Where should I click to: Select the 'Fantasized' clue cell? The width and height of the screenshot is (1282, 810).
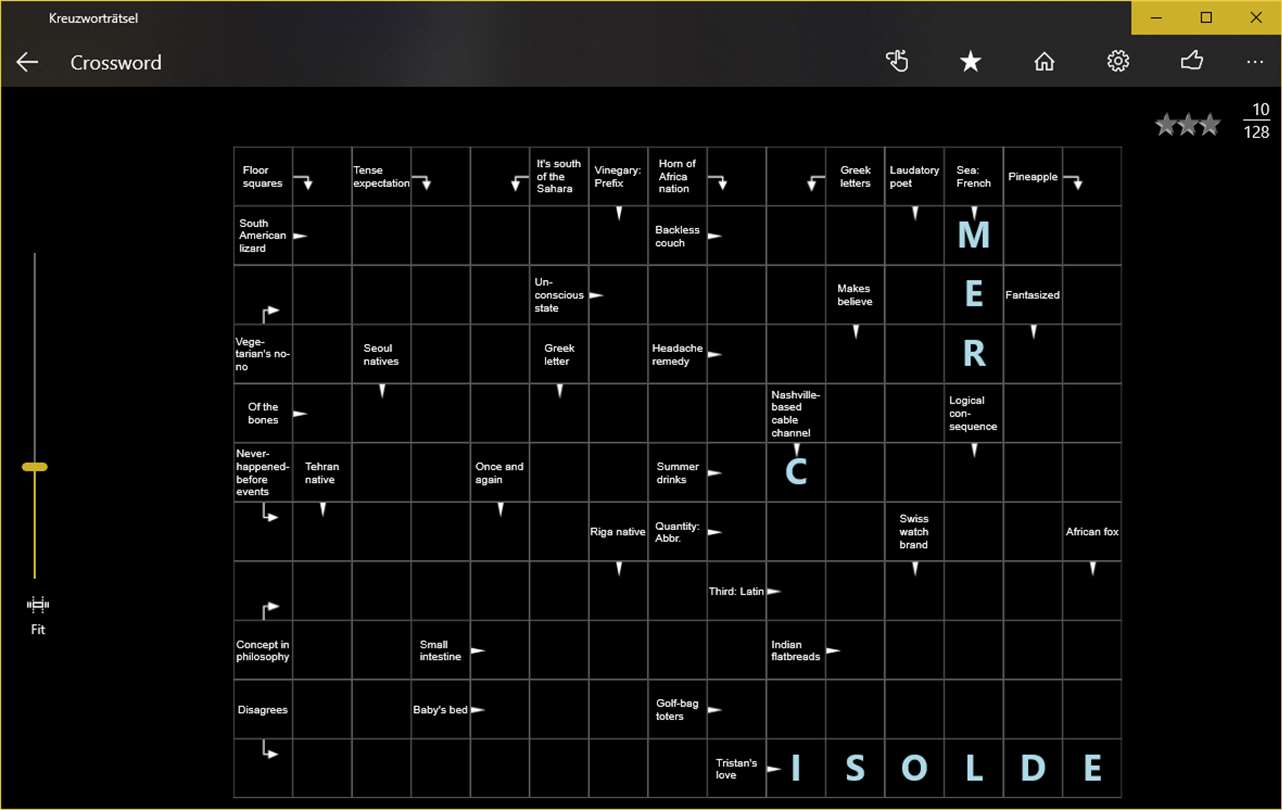(1033, 295)
